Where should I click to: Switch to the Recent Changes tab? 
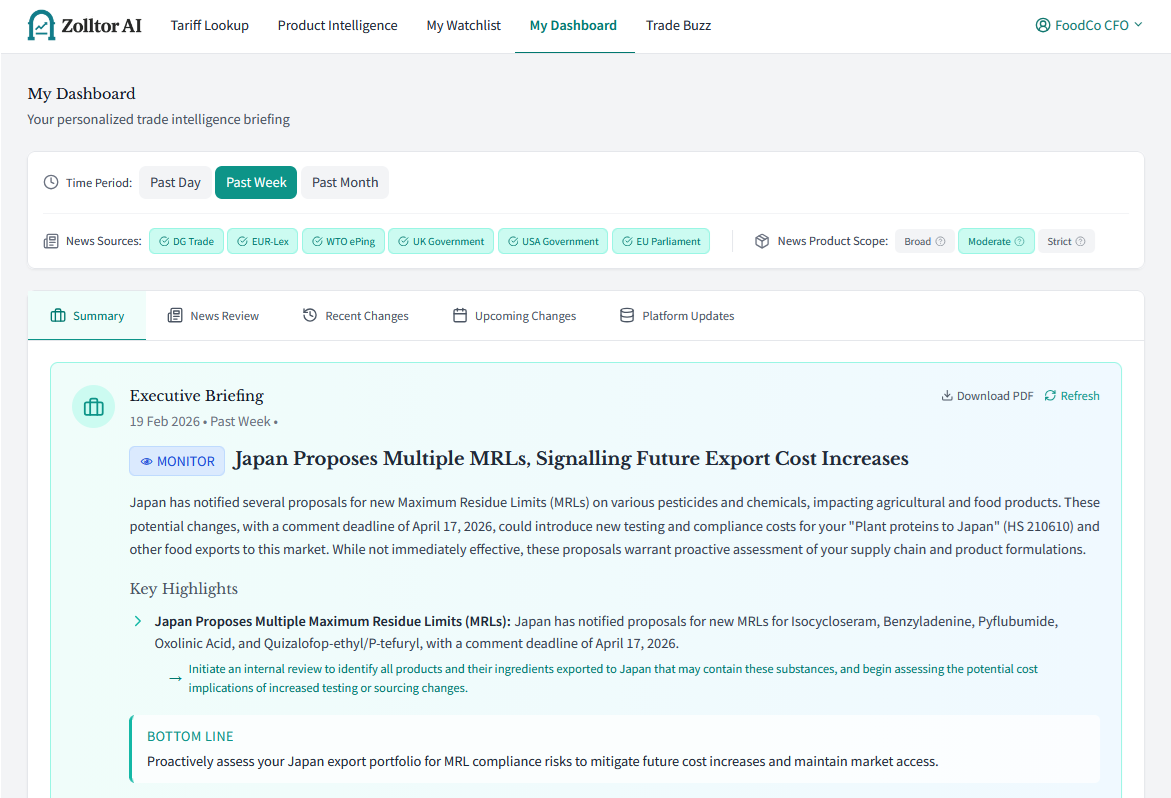(x=356, y=316)
